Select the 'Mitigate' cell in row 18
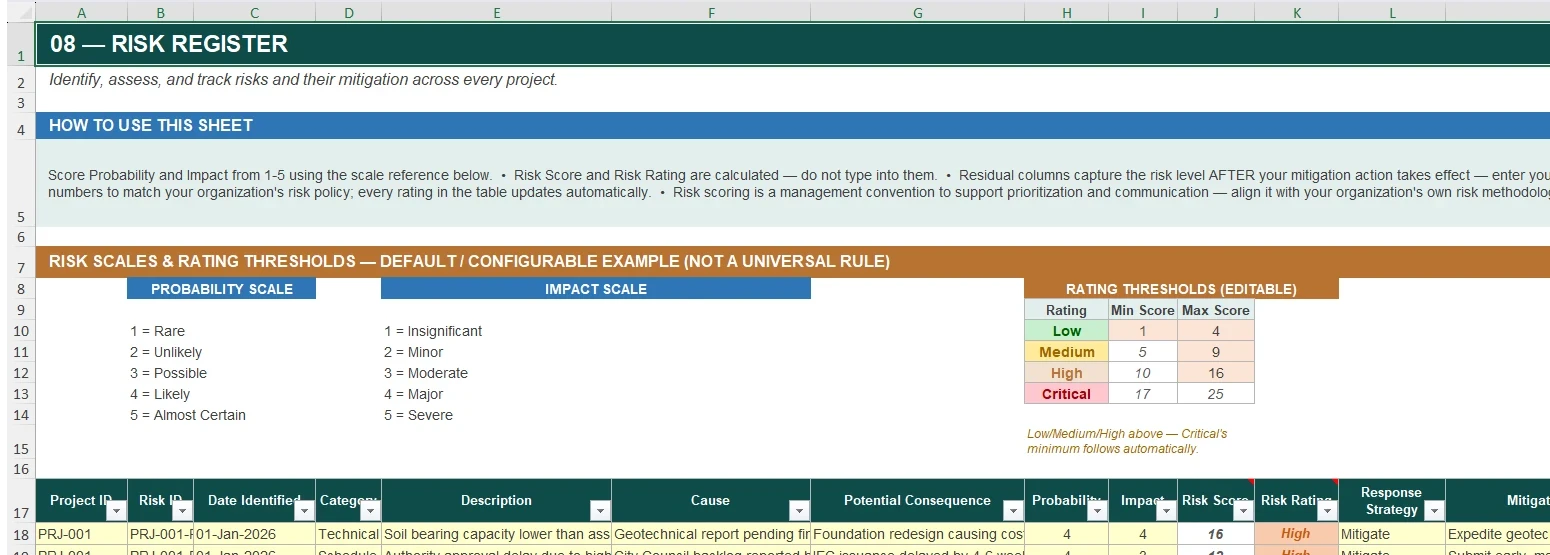 point(1392,534)
